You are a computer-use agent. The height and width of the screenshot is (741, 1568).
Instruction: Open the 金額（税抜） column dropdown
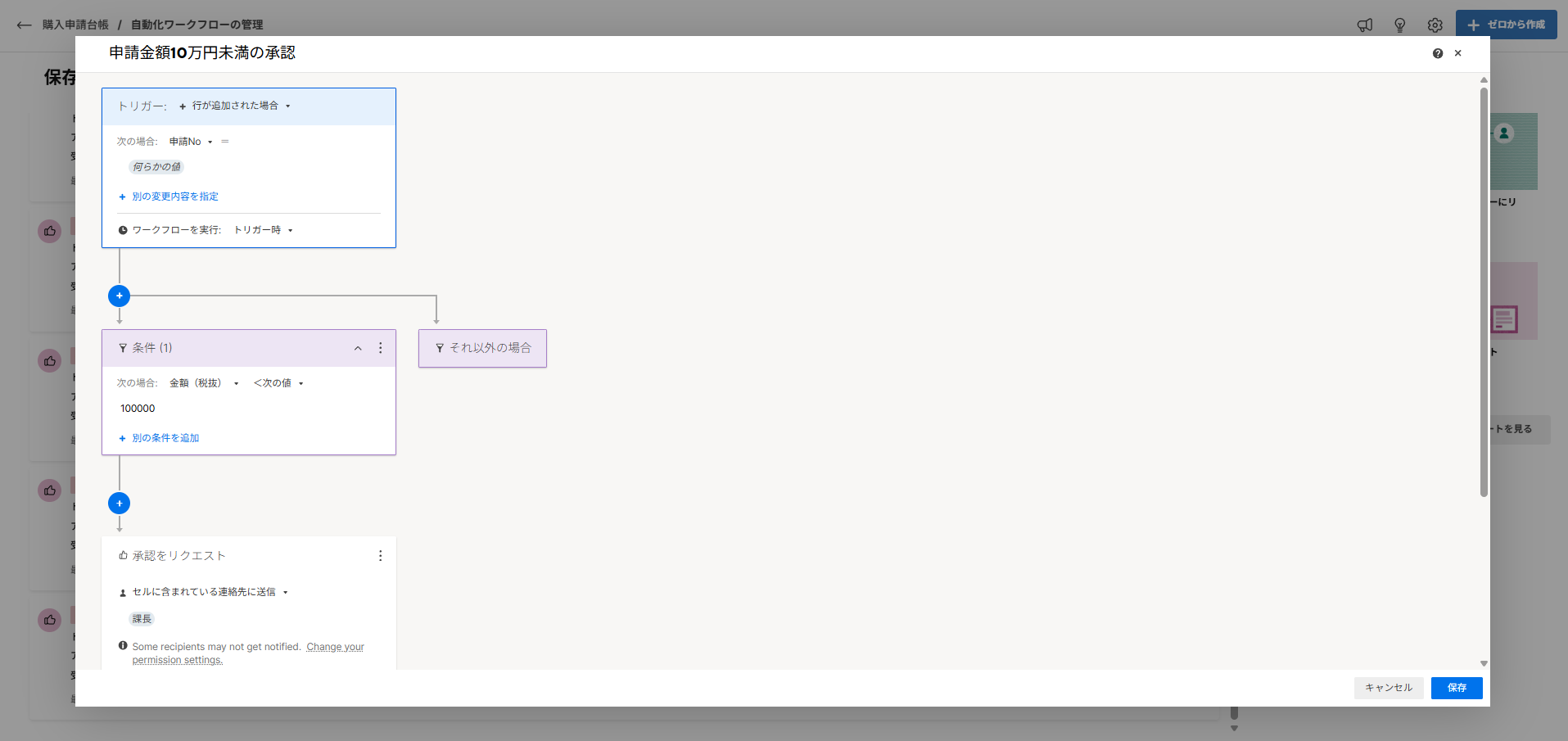[x=204, y=383]
